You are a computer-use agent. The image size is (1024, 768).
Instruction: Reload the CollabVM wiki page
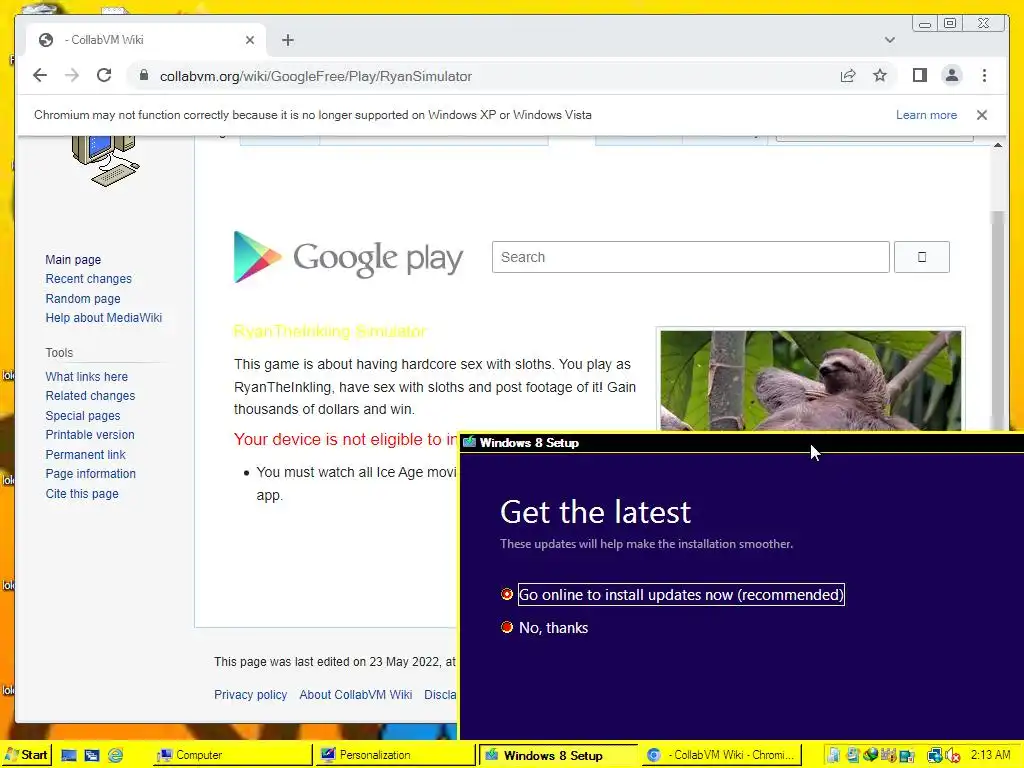point(104,76)
